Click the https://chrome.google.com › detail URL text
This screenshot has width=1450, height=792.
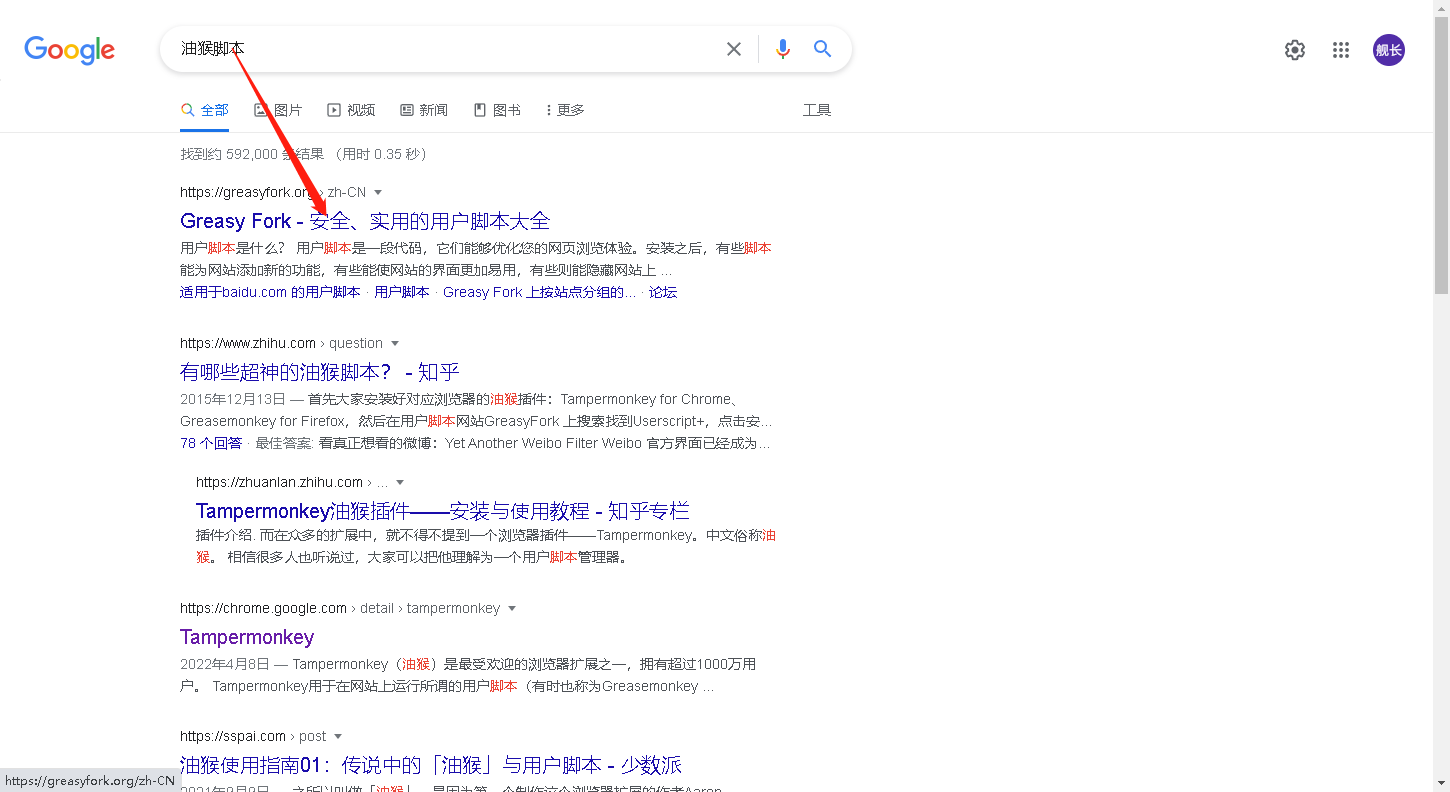(x=340, y=608)
